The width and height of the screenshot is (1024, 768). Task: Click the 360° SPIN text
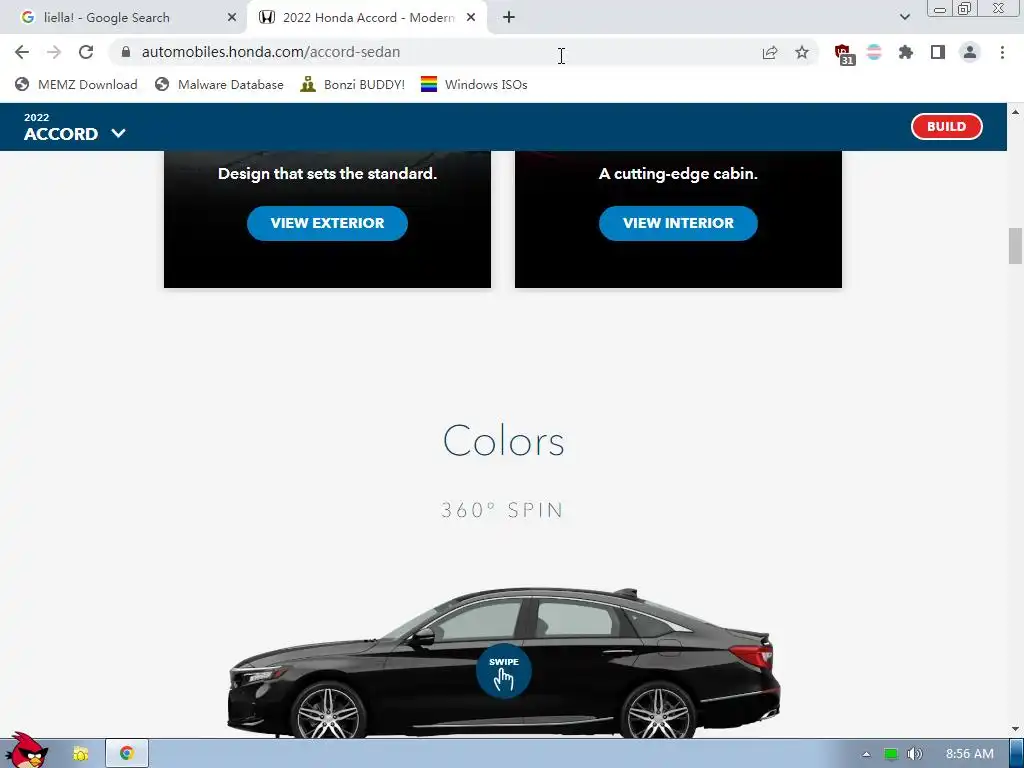(x=502, y=510)
